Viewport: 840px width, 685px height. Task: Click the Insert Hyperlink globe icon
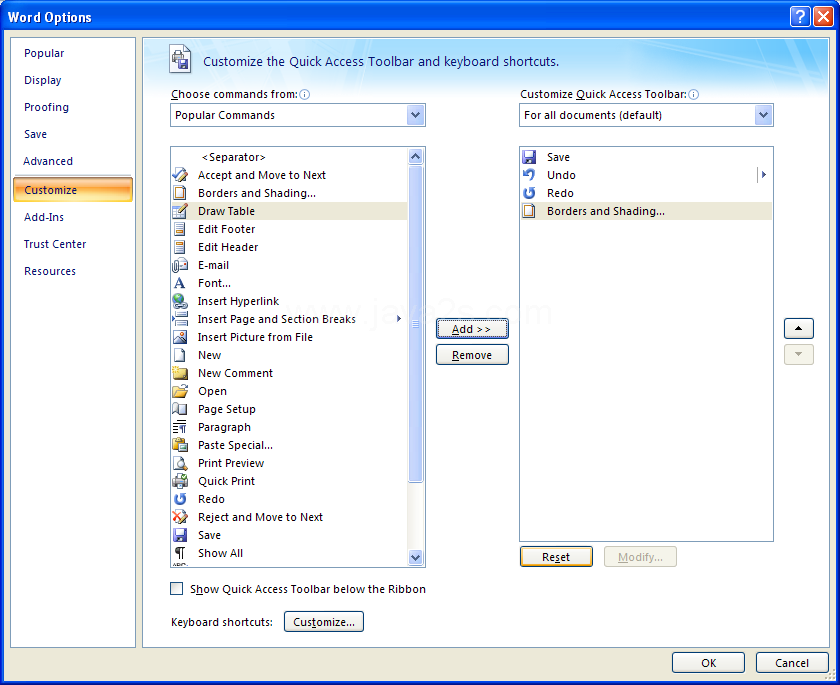180,301
